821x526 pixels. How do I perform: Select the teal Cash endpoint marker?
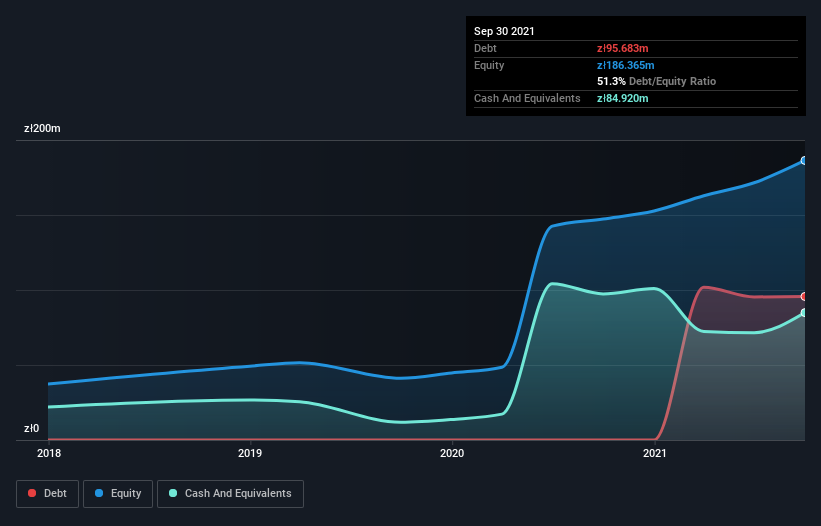804,312
